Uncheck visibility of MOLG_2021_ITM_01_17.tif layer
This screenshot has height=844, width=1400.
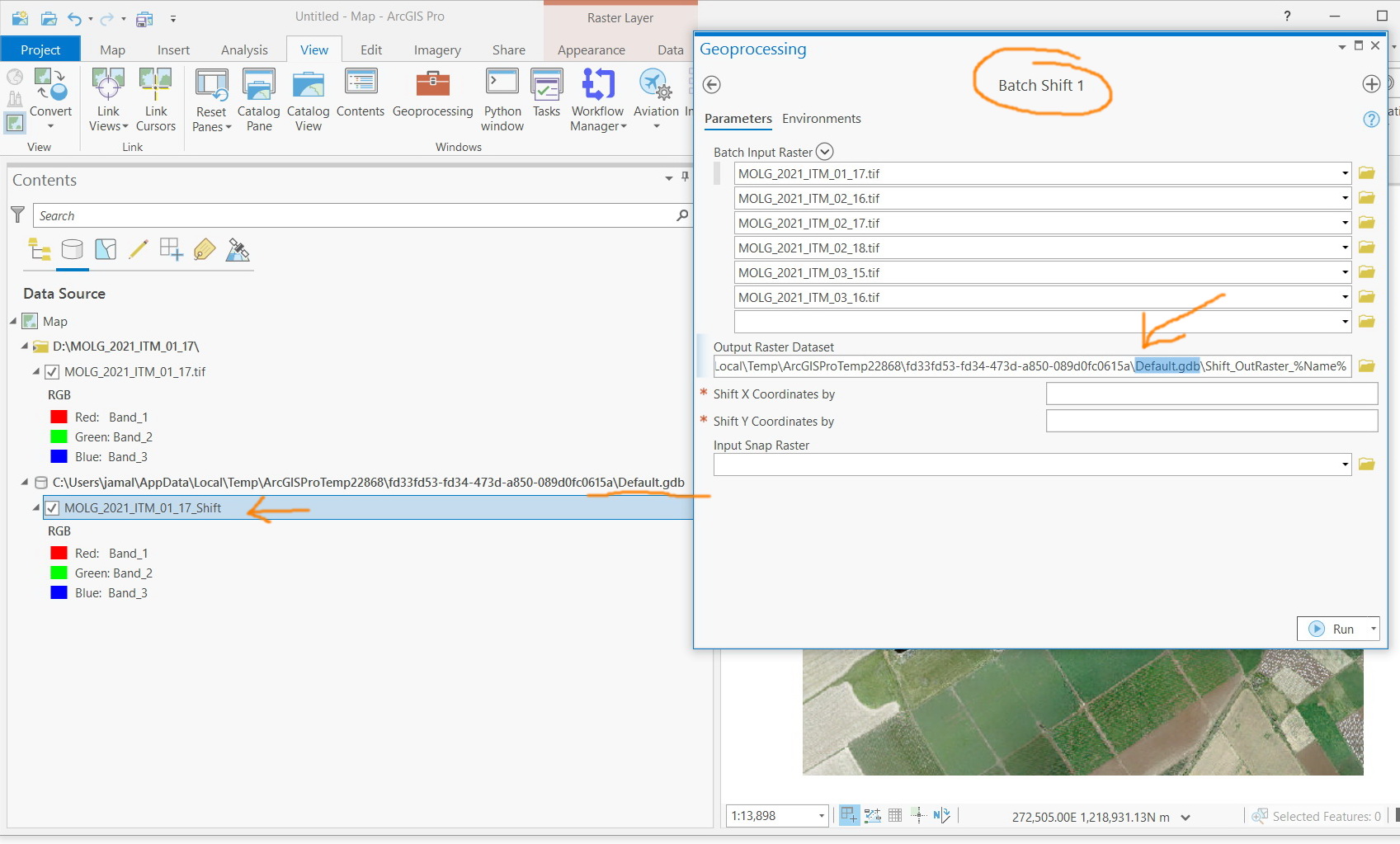tap(52, 371)
